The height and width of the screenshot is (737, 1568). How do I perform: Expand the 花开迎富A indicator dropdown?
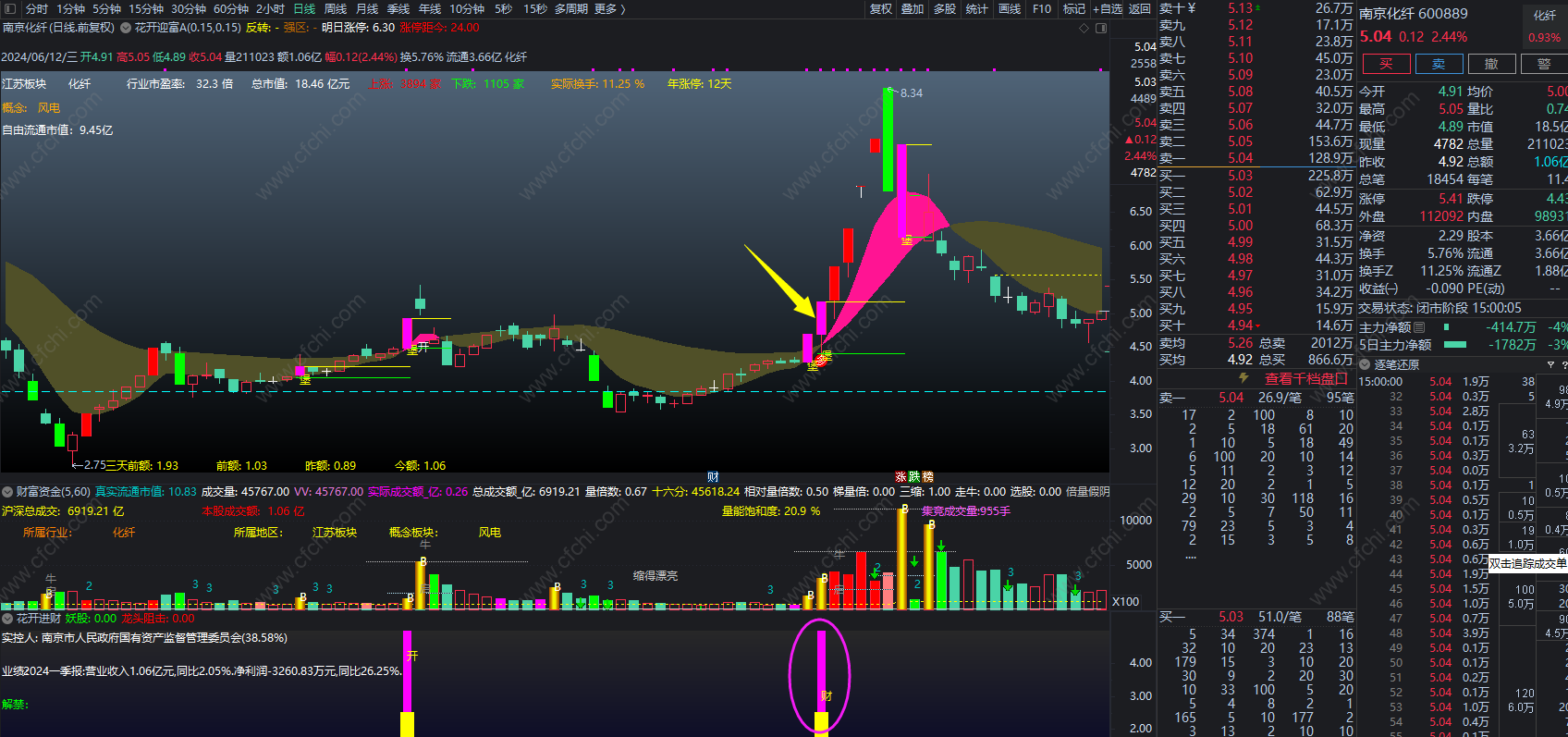click(126, 28)
